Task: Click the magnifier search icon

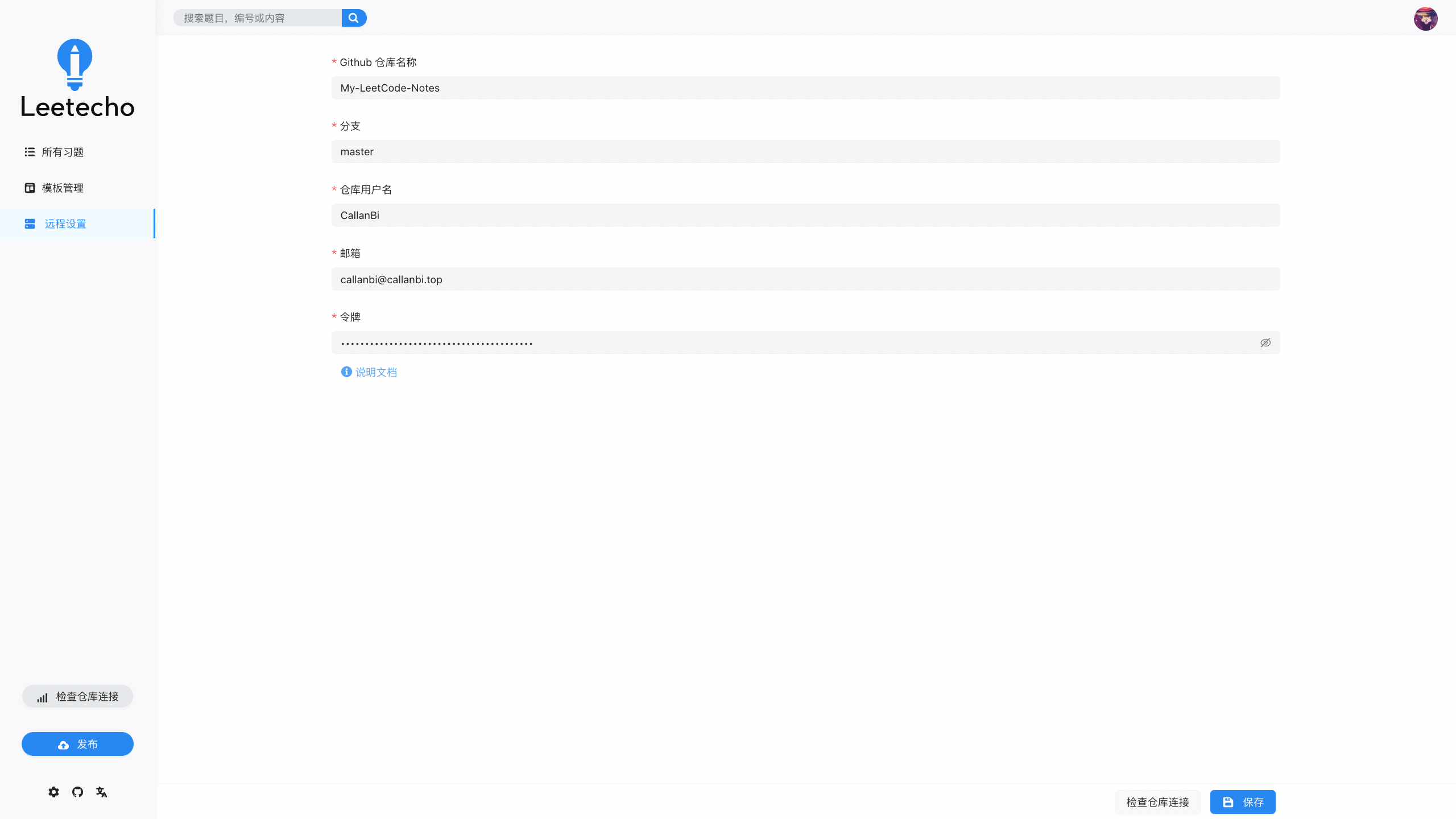Action: pyautogui.click(x=354, y=18)
